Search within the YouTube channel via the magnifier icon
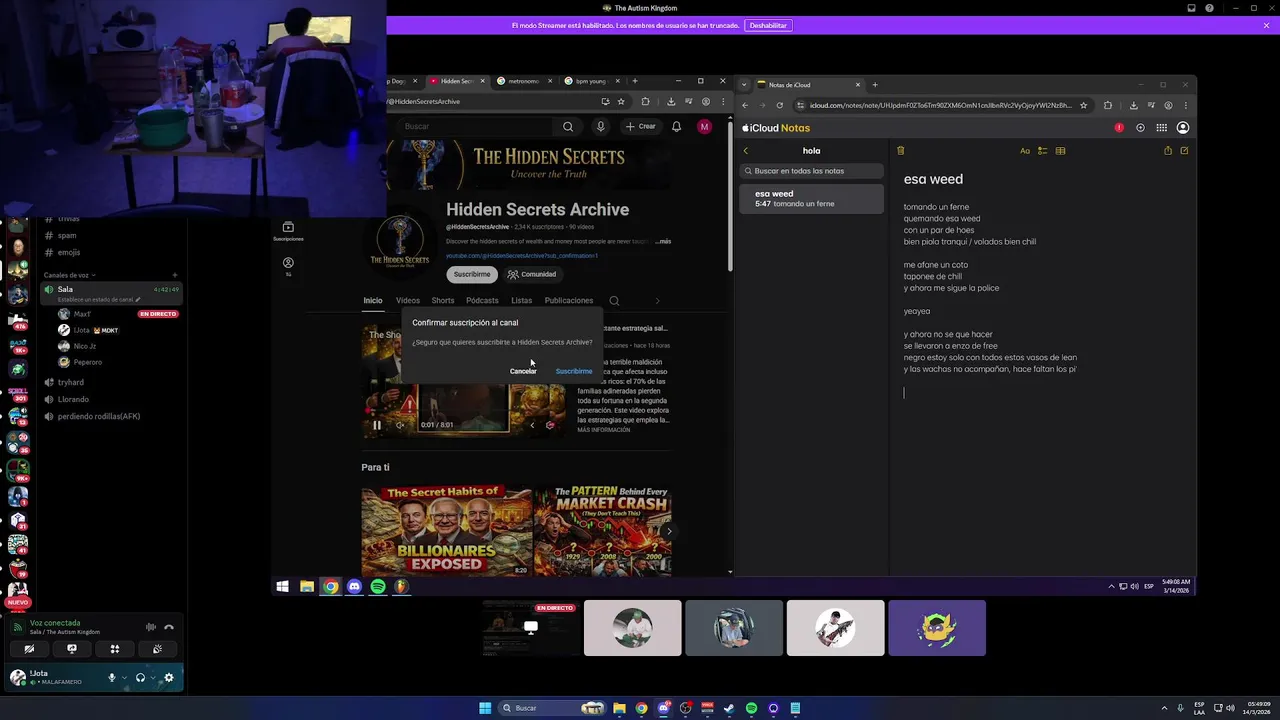Image resolution: width=1280 pixels, height=720 pixels. pyautogui.click(x=614, y=300)
